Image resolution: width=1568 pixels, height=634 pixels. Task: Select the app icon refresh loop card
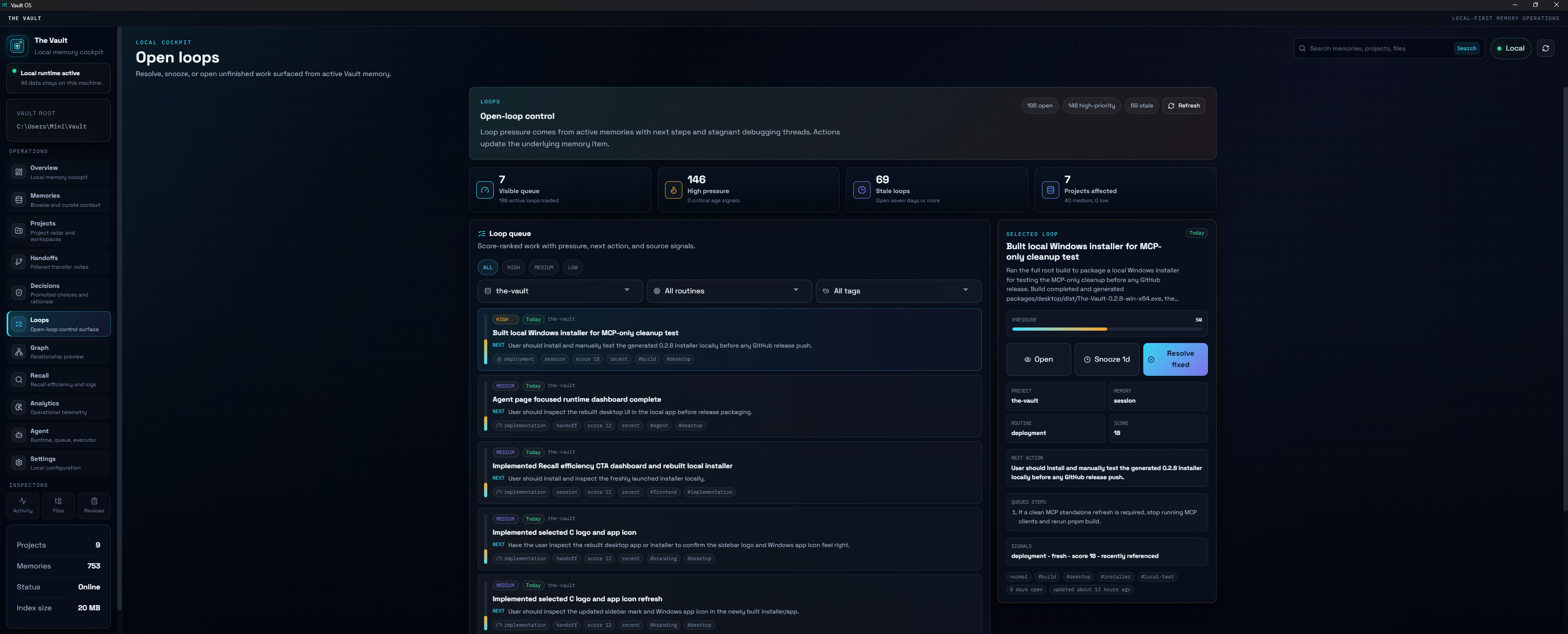click(x=729, y=603)
